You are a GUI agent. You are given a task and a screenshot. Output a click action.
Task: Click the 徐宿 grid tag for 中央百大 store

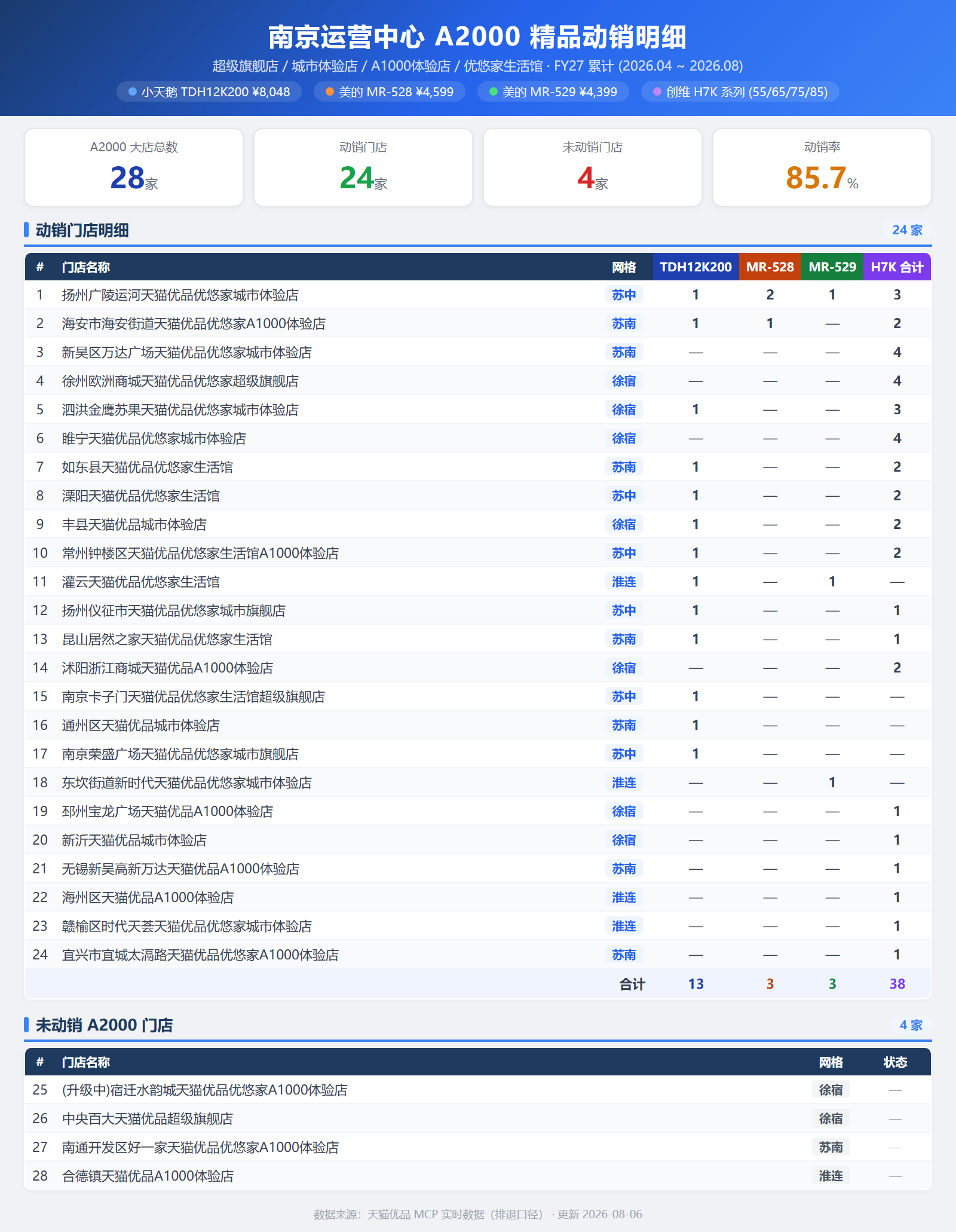coord(831,1118)
